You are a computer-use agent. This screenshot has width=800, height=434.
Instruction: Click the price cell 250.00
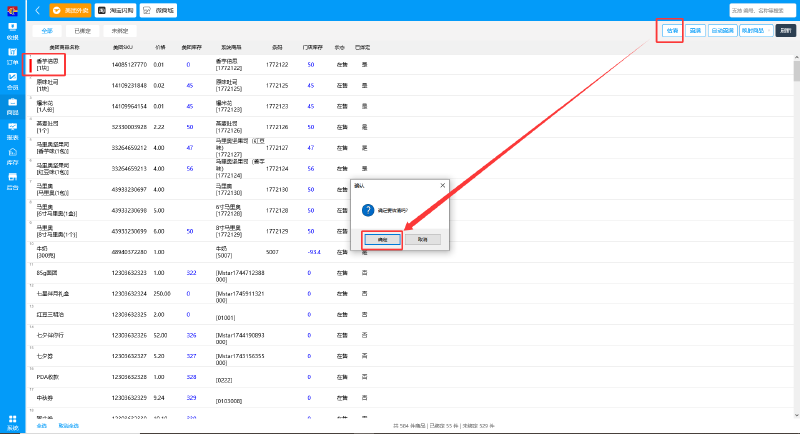(x=162, y=294)
